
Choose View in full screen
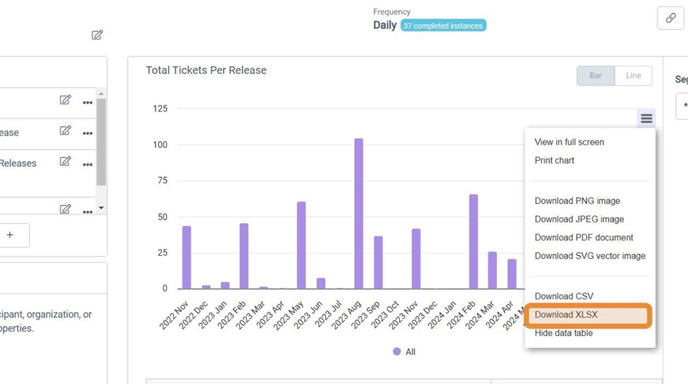point(569,142)
